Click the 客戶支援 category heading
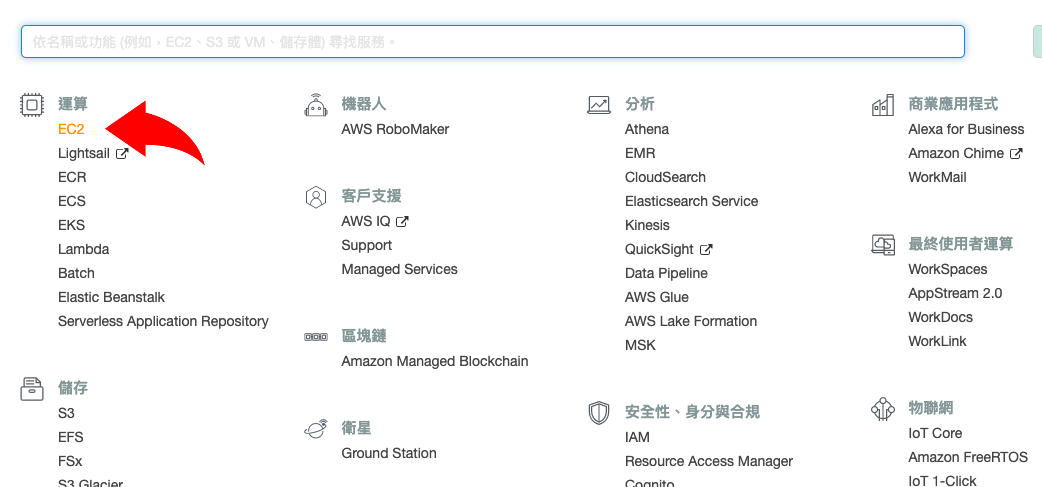1042x487 pixels. [x=371, y=196]
